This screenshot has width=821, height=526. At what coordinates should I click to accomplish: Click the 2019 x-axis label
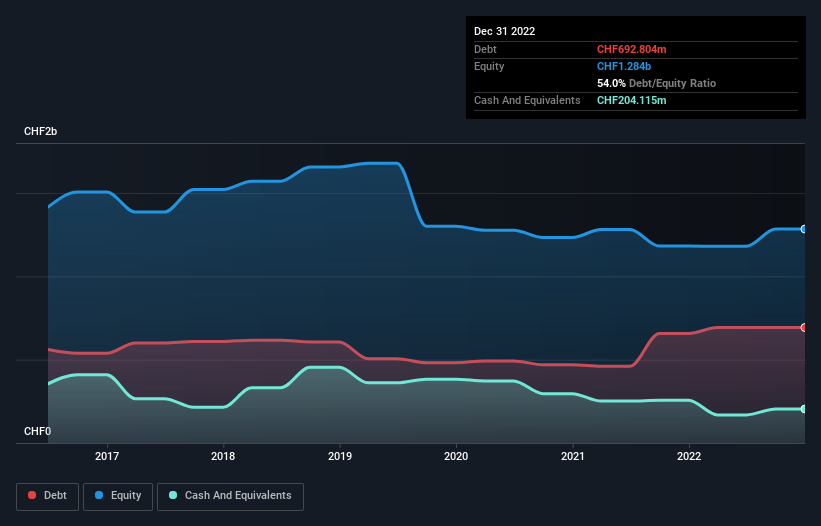point(340,456)
